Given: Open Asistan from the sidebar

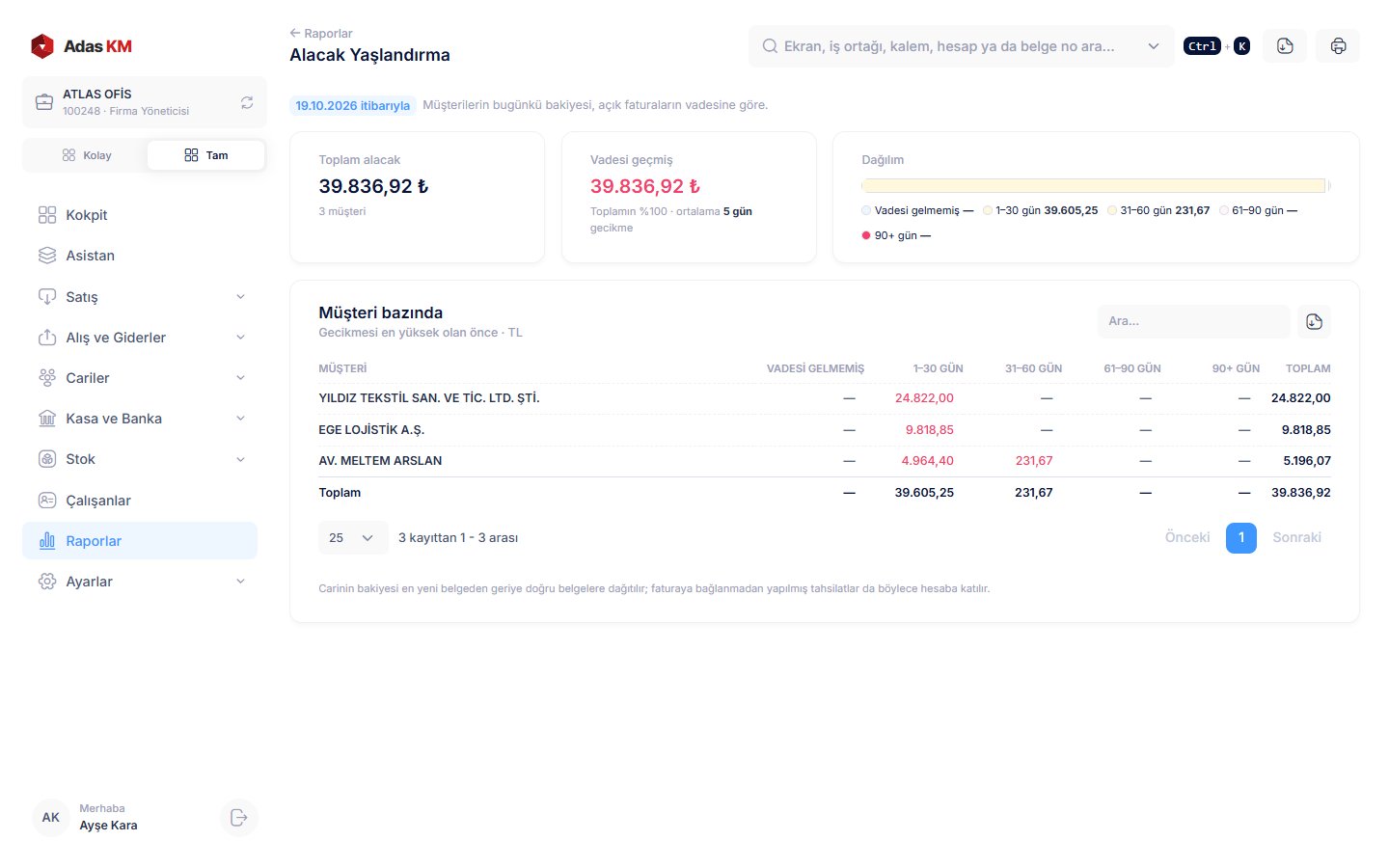Looking at the screenshot, I should click(140, 256).
